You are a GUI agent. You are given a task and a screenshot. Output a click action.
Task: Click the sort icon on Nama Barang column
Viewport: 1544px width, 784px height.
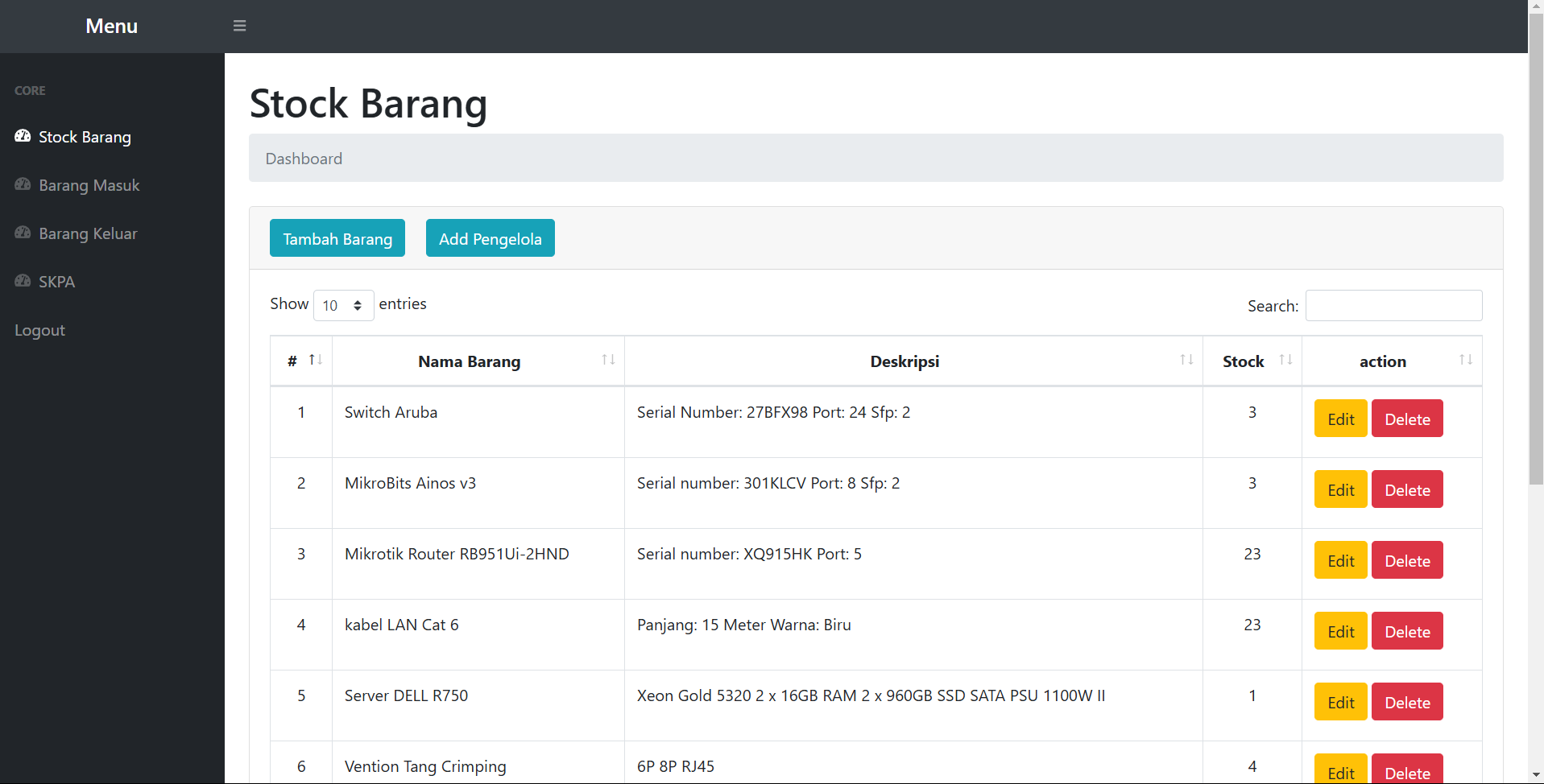tap(608, 360)
